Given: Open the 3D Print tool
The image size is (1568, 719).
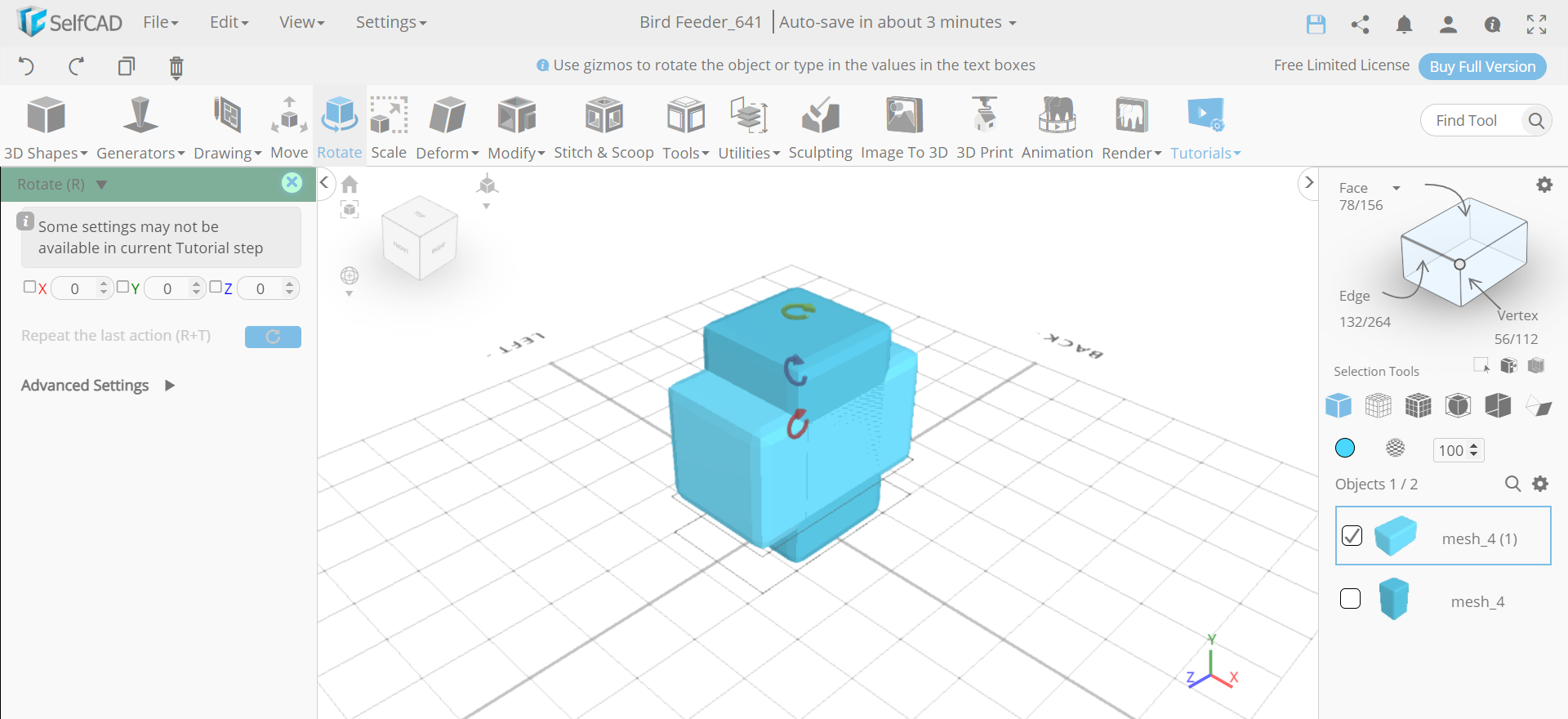Looking at the screenshot, I should click(x=984, y=128).
